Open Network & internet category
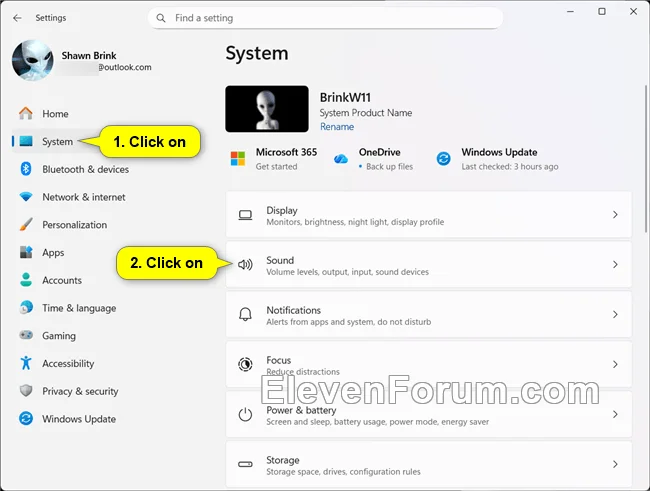The height and width of the screenshot is (491, 650). click(x=84, y=197)
